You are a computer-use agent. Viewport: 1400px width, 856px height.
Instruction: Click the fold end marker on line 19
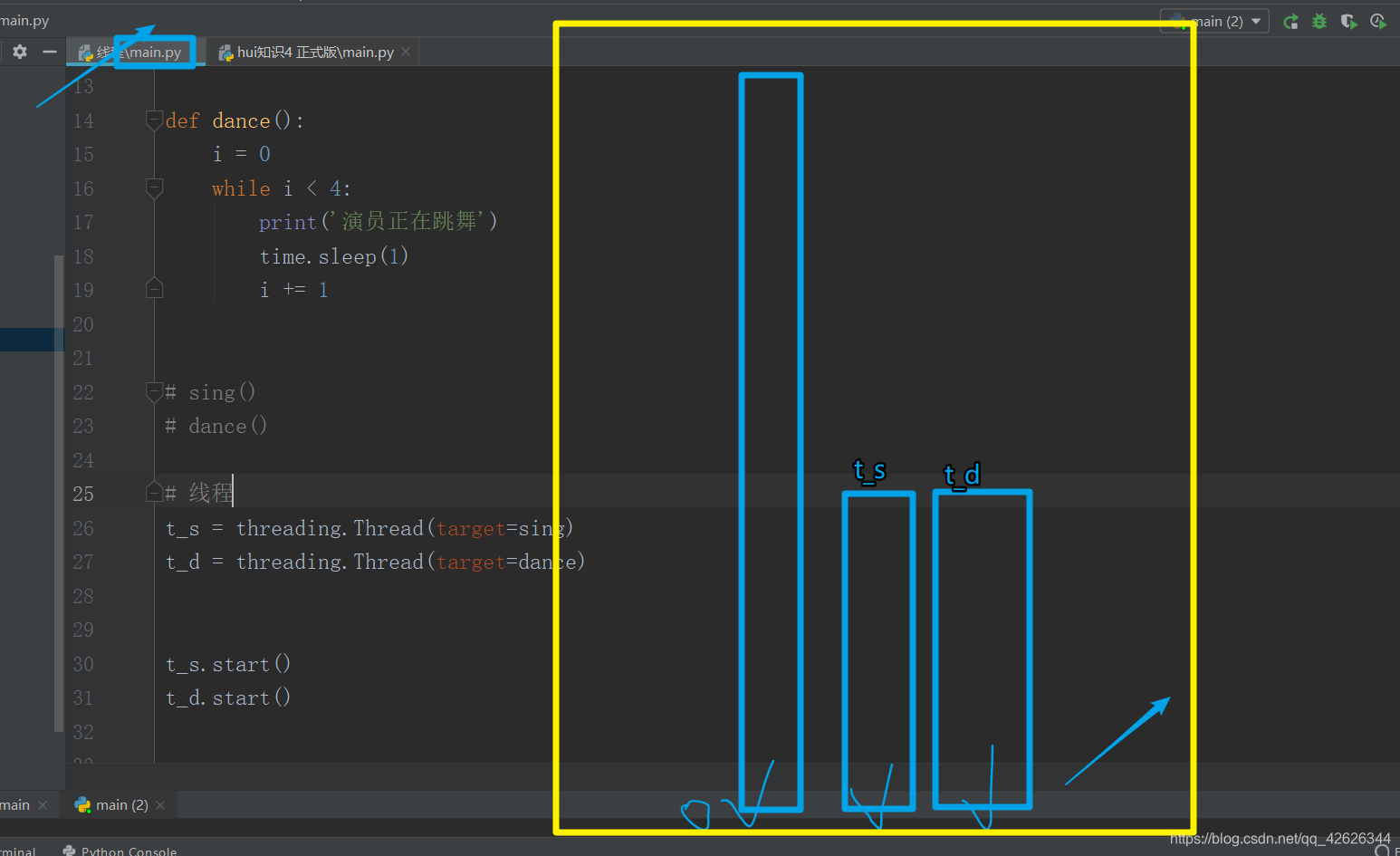[x=154, y=289]
